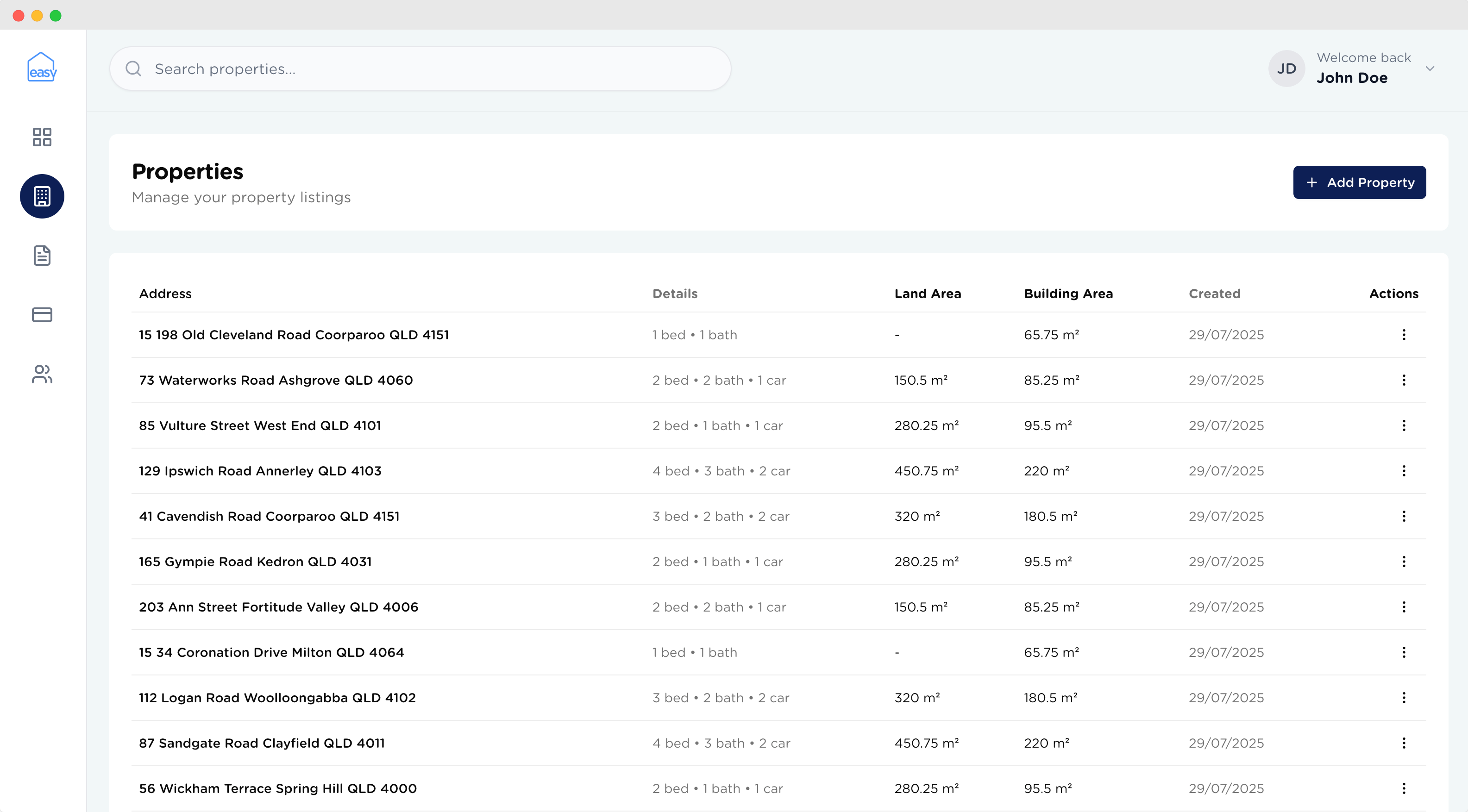This screenshot has width=1468, height=812.
Task: Click the search magnifier icon
Action: tap(133, 69)
